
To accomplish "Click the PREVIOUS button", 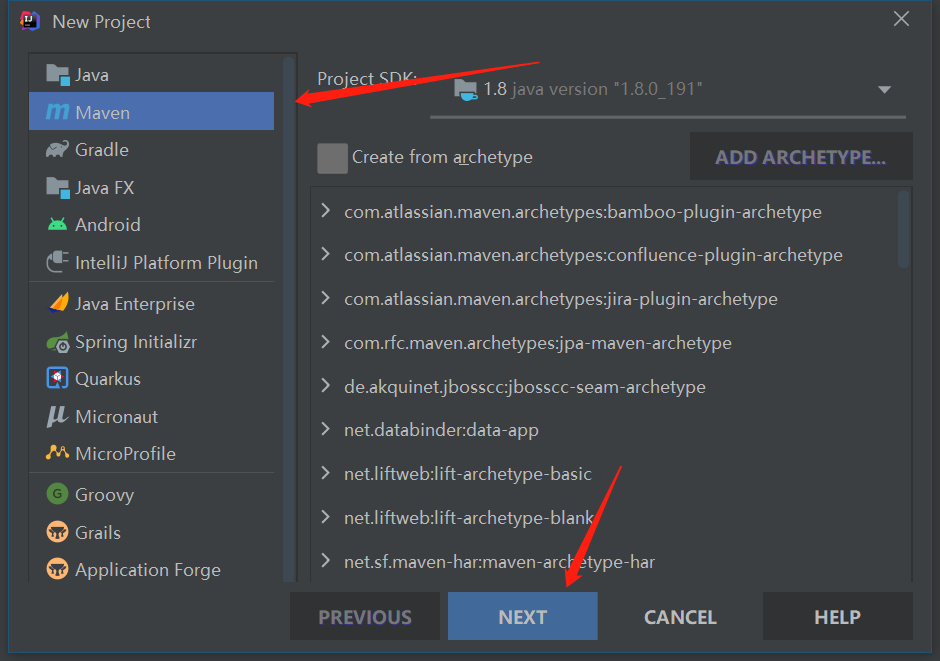I will pos(365,617).
